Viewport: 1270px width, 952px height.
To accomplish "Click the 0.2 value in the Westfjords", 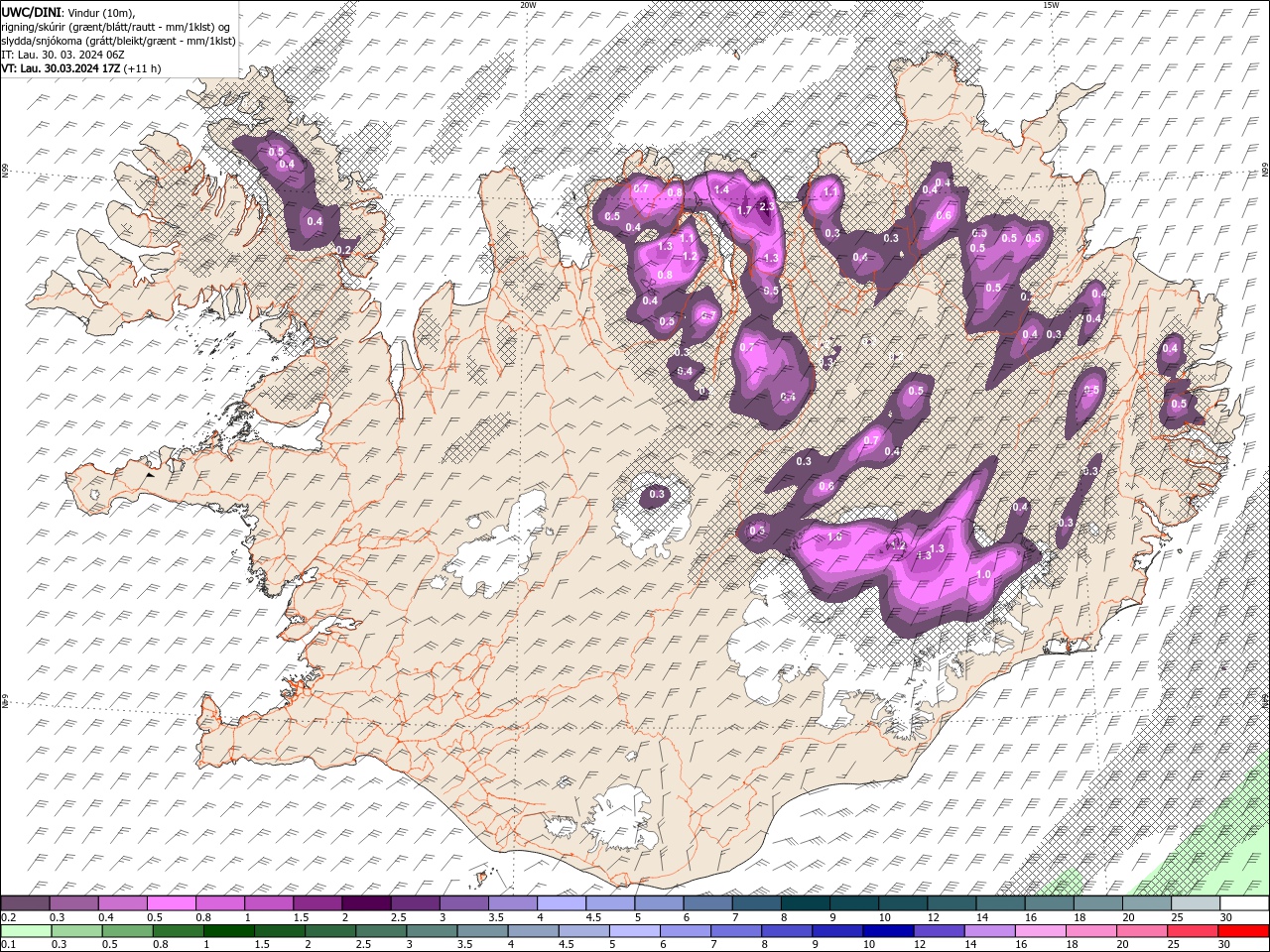I will [x=344, y=250].
